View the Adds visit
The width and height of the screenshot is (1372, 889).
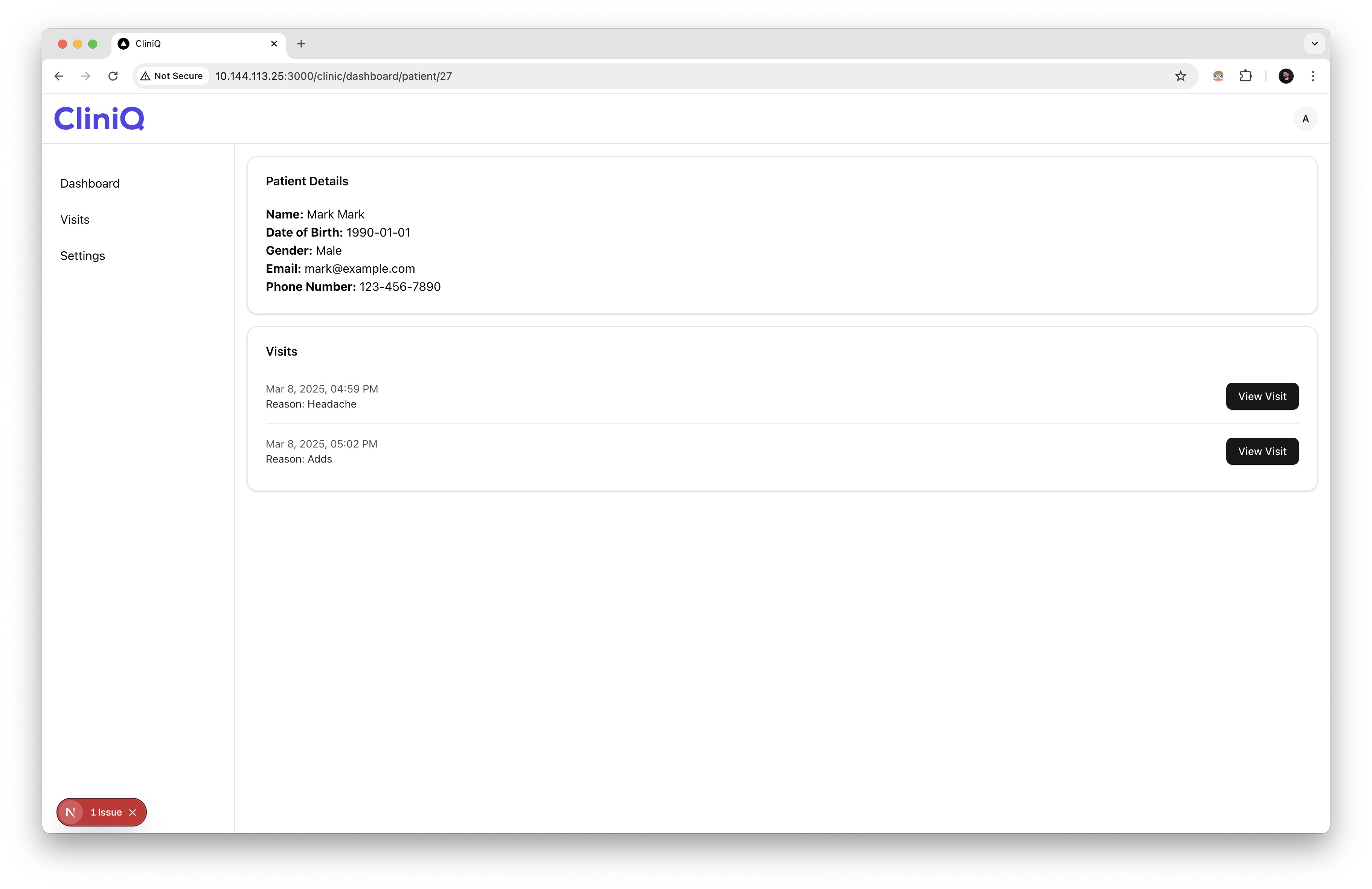point(1261,451)
